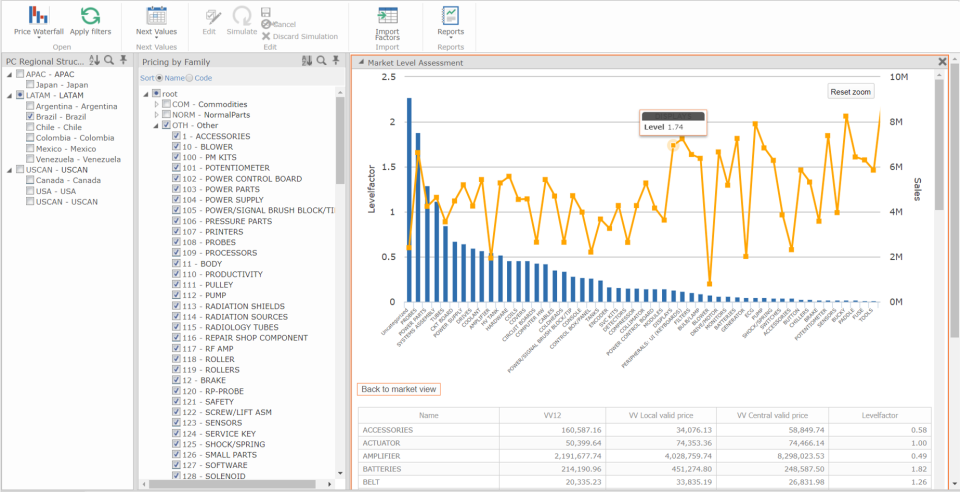Open the Next Values calendar icon
Screen dimensions: 960x492
pos(157,15)
